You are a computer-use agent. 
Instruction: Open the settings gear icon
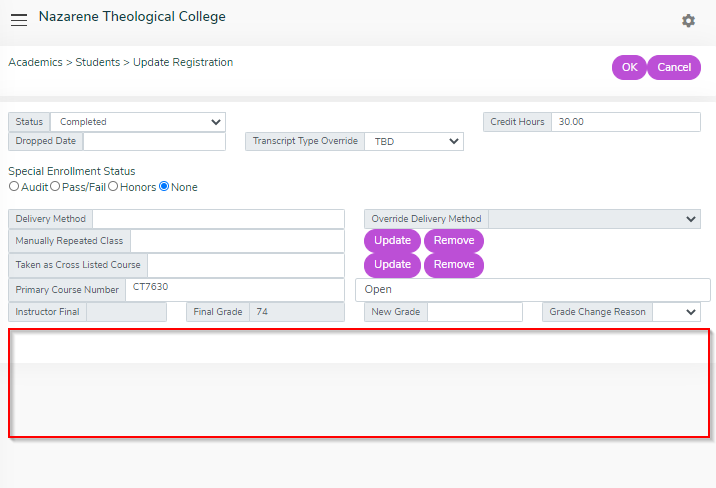(688, 21)
